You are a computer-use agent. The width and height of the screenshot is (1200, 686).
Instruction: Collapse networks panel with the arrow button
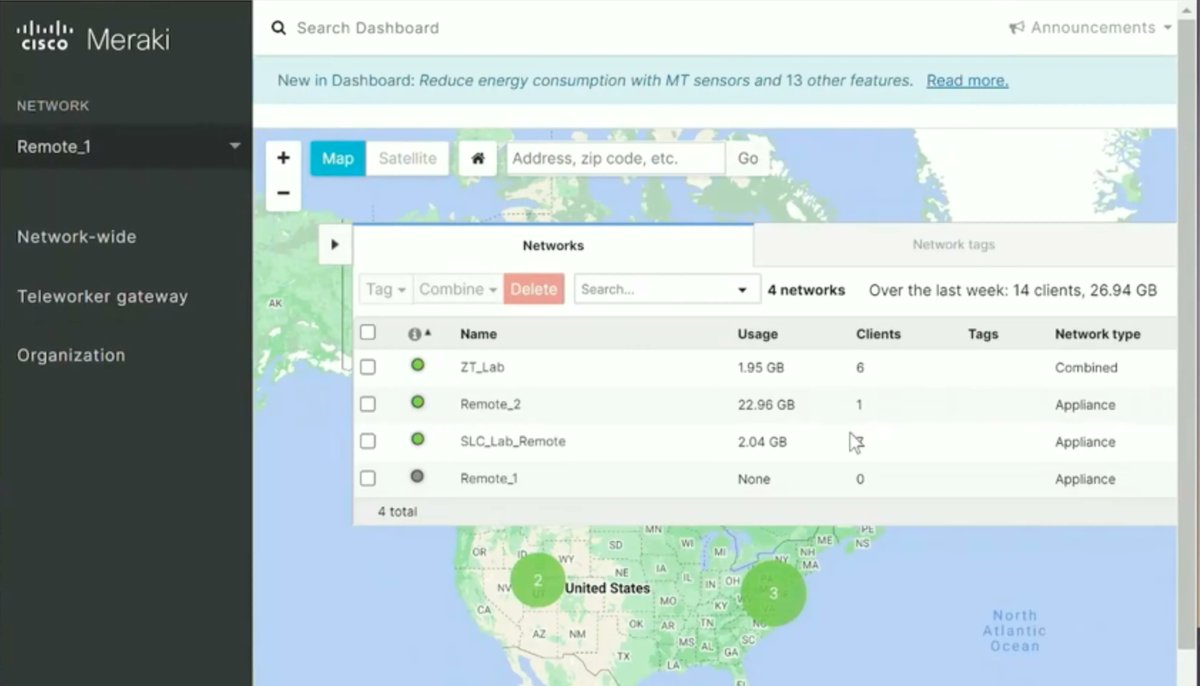335,244
